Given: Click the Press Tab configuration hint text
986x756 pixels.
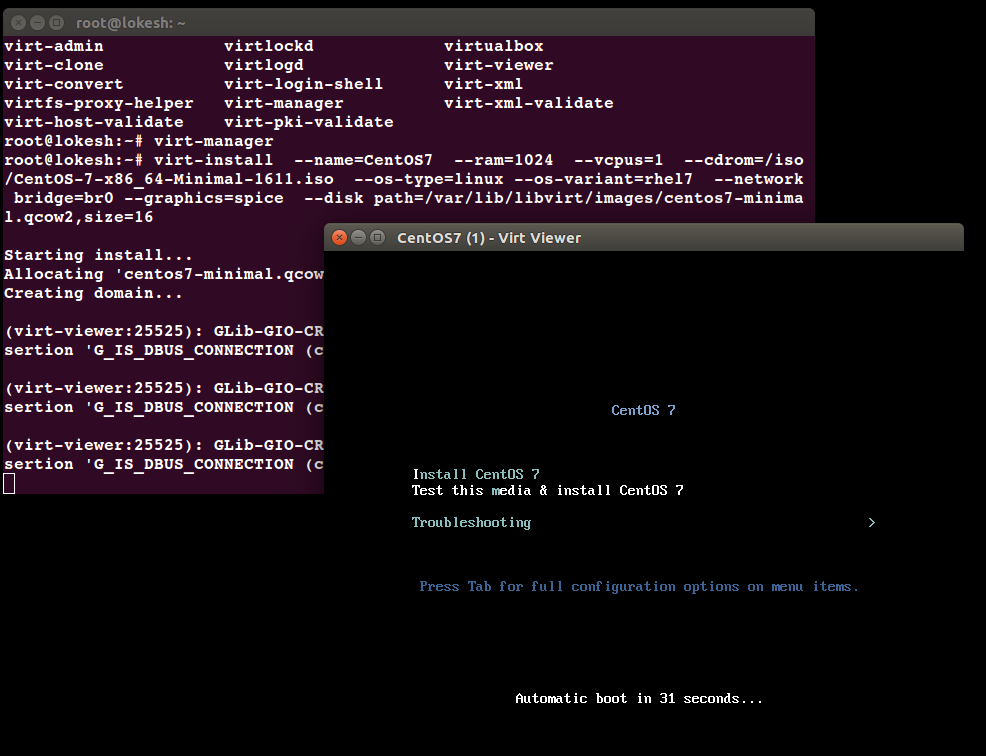Looking at the screenshot, I should point(639,587).
